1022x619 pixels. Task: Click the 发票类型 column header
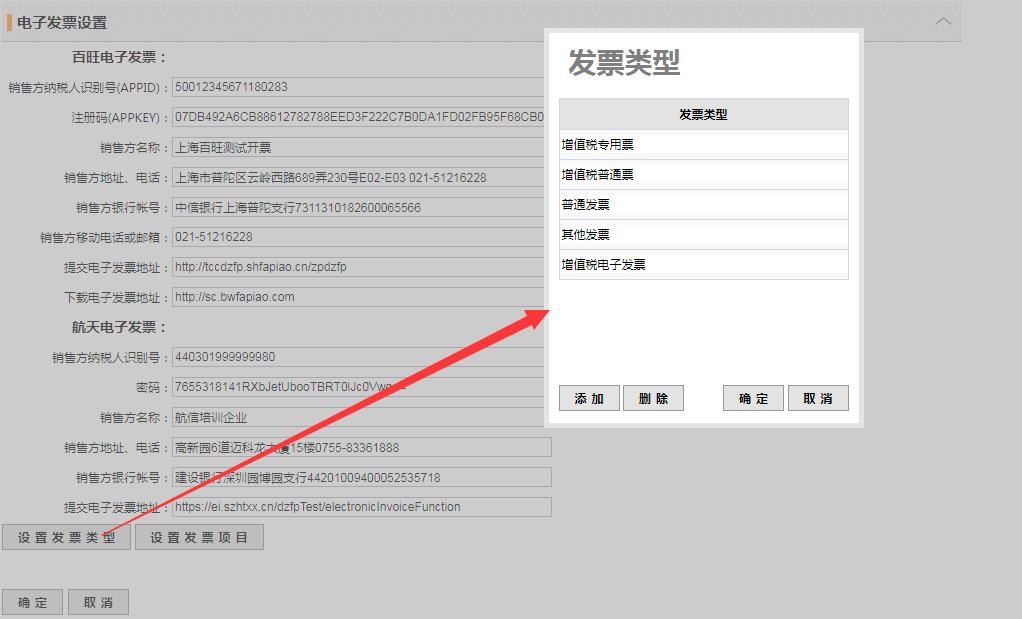point(703,115)
